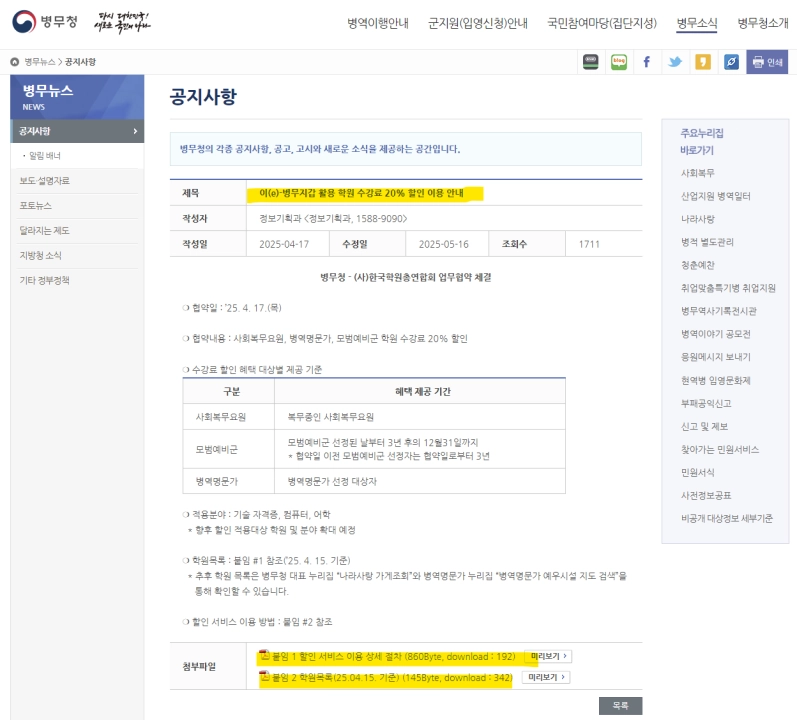Open the KakaoStory share icon
797x720 pixels.
click(x=590, y=62)
